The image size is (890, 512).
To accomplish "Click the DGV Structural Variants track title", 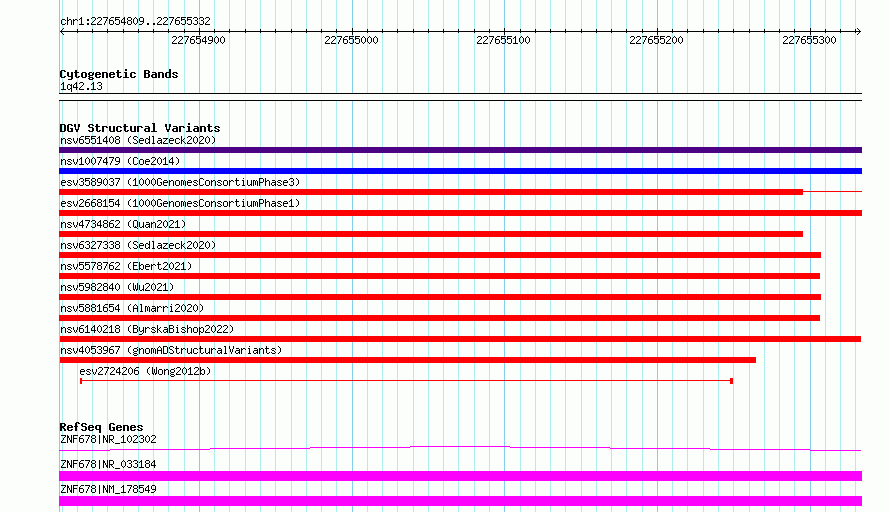I will (x=140, y=128).
